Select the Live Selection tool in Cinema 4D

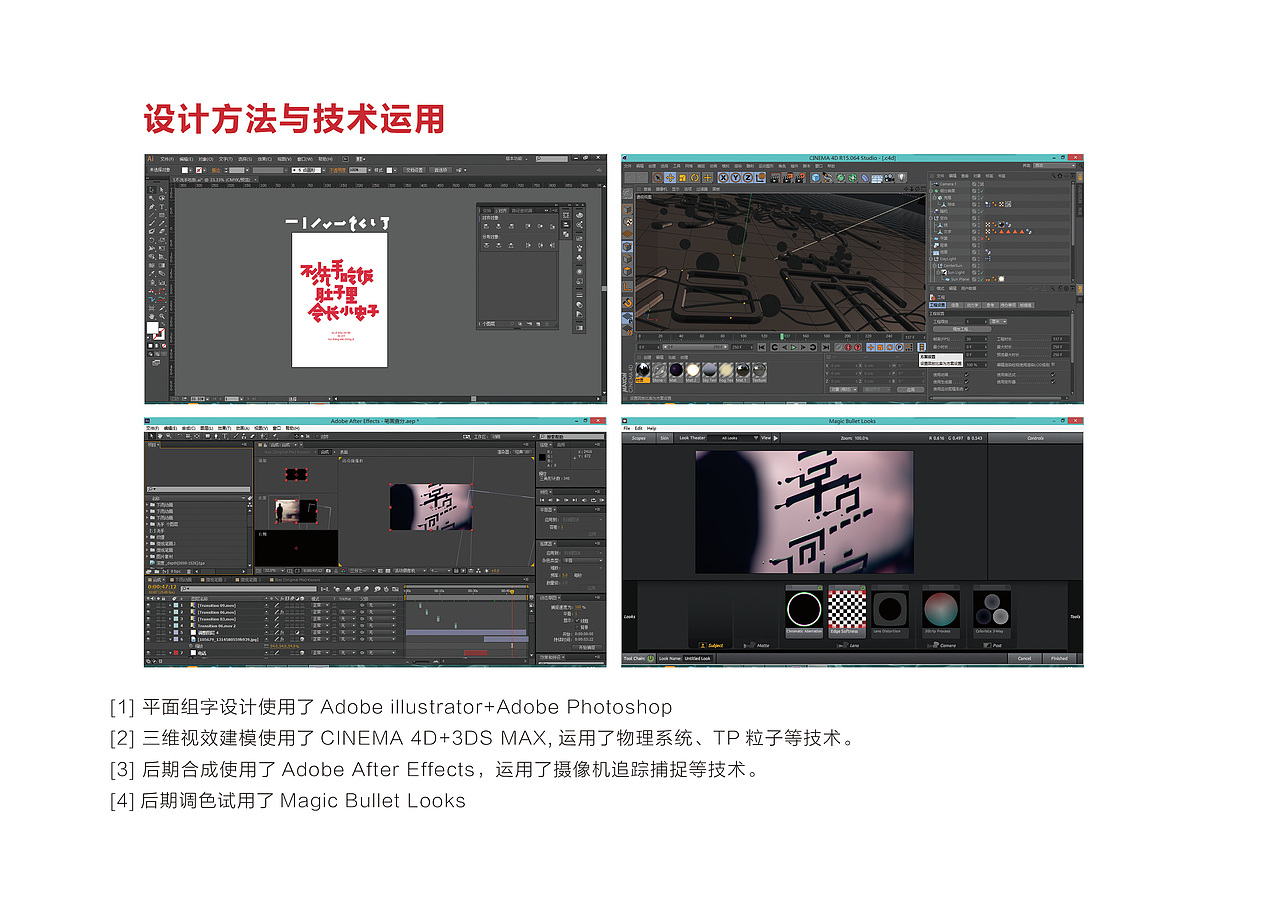pyautogui.click(x=658, y=177)
